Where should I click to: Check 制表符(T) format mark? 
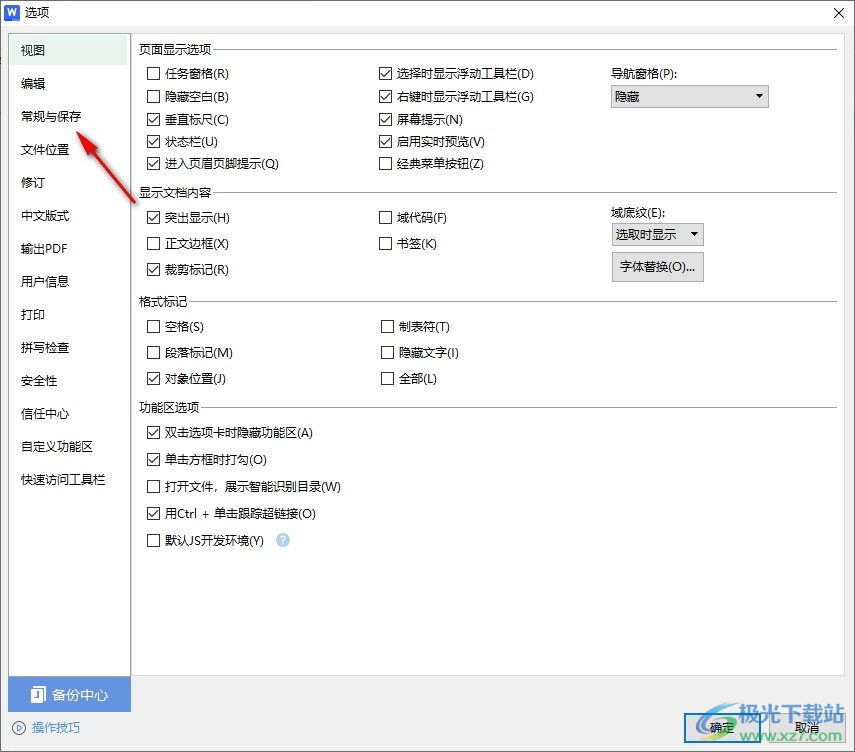click(387, 327)
